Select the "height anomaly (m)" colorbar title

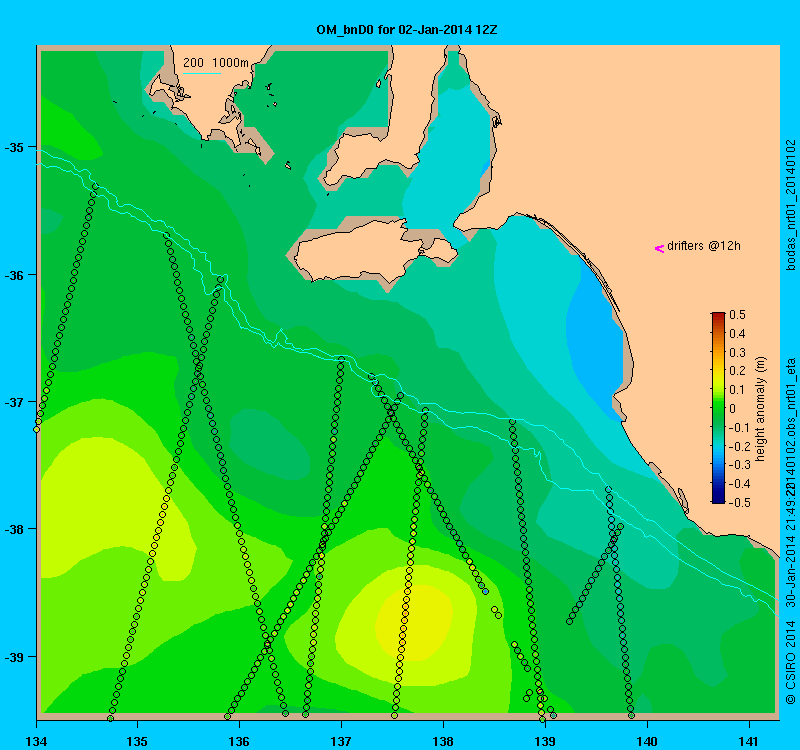(761, 408)
